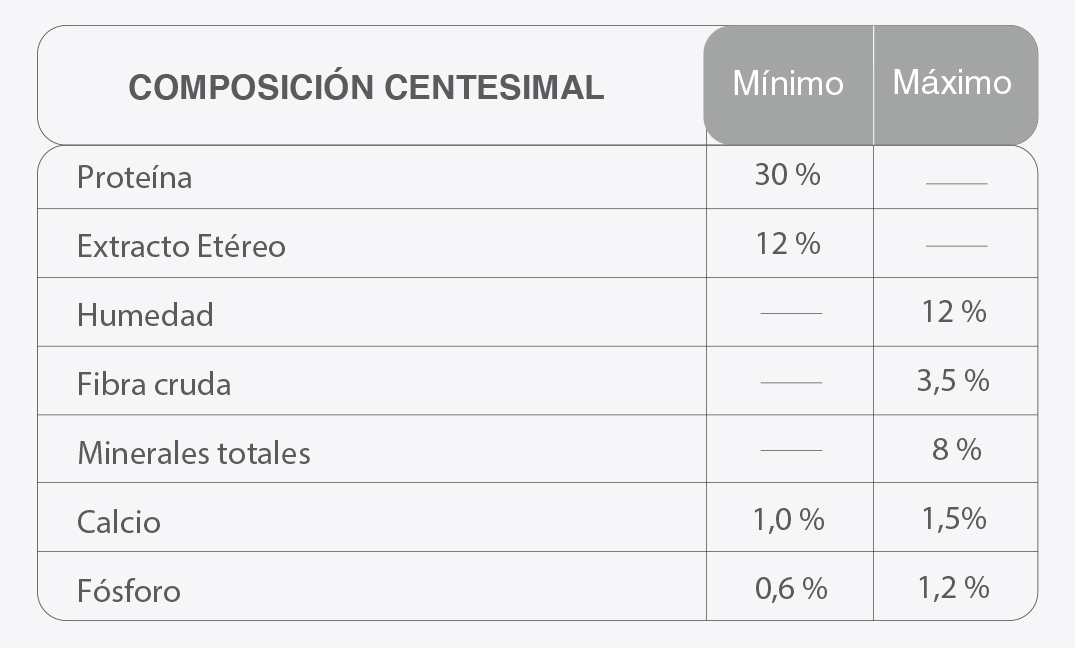Click the 8 % maximum value

pyautogui.click(x=956, y=450)
